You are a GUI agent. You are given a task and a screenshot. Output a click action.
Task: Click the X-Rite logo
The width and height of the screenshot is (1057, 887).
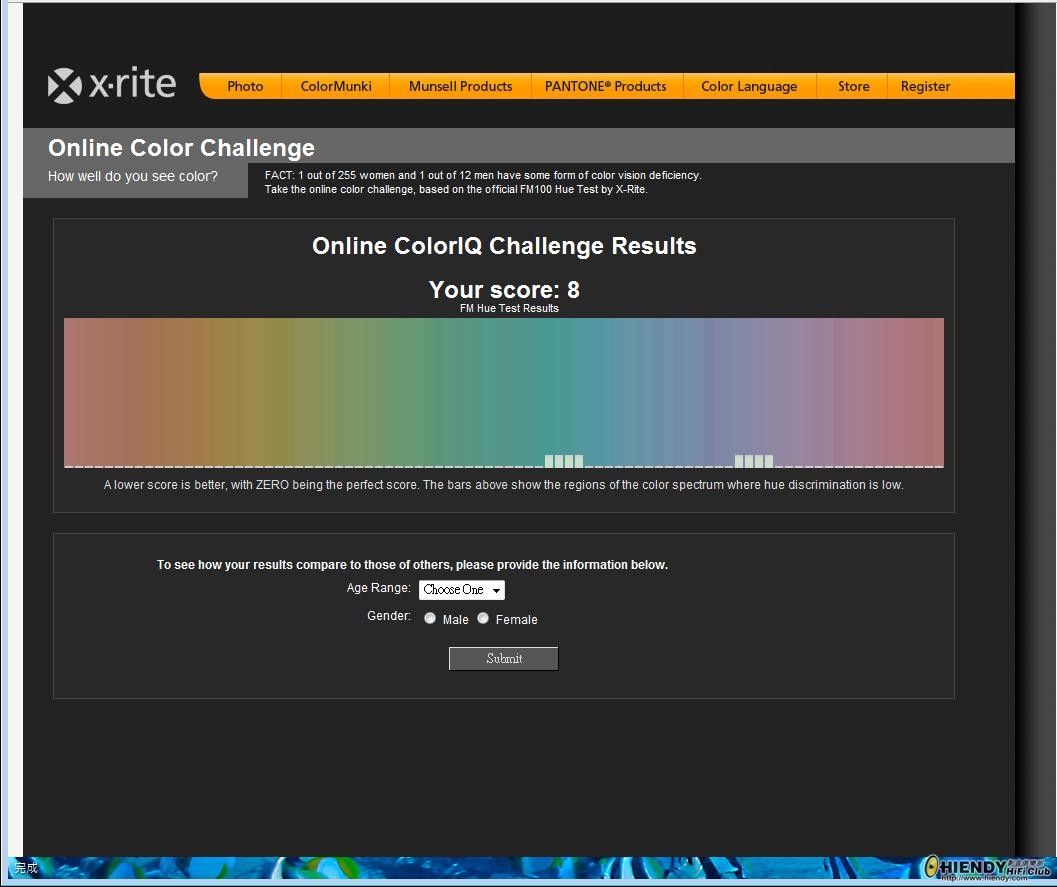(112, 85)
